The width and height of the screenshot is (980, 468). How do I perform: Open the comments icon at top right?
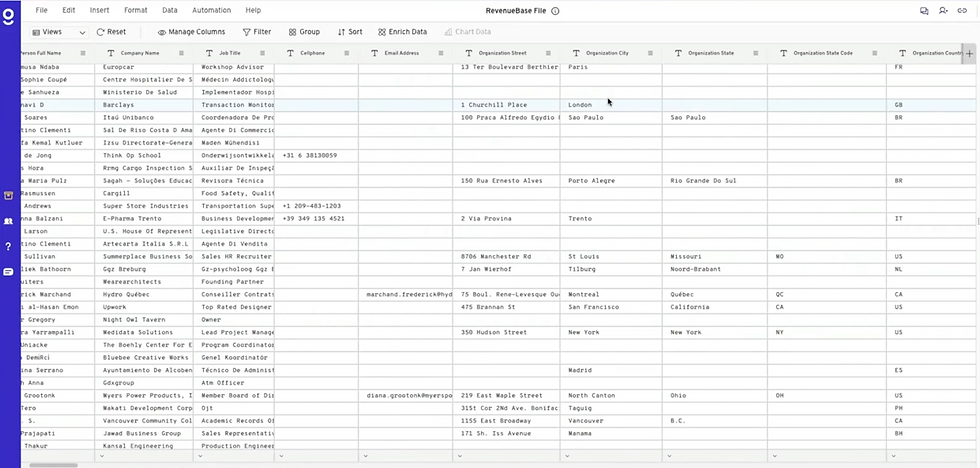tap(924, 11)
